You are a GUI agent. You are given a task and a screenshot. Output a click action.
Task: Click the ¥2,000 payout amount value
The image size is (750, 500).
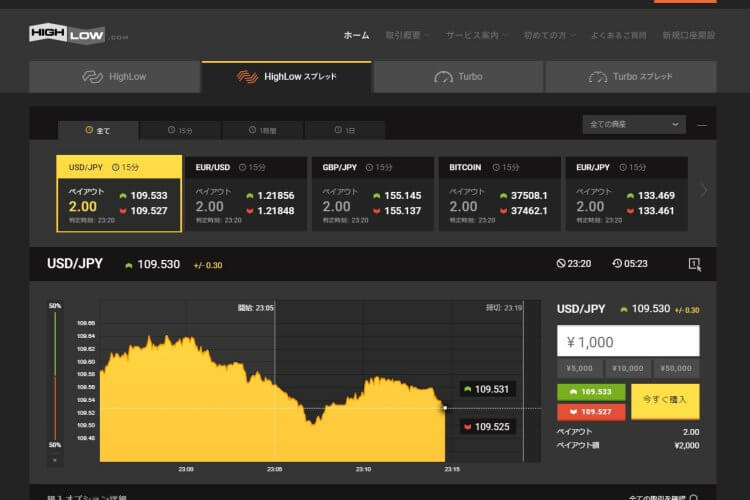pos(687,445)
